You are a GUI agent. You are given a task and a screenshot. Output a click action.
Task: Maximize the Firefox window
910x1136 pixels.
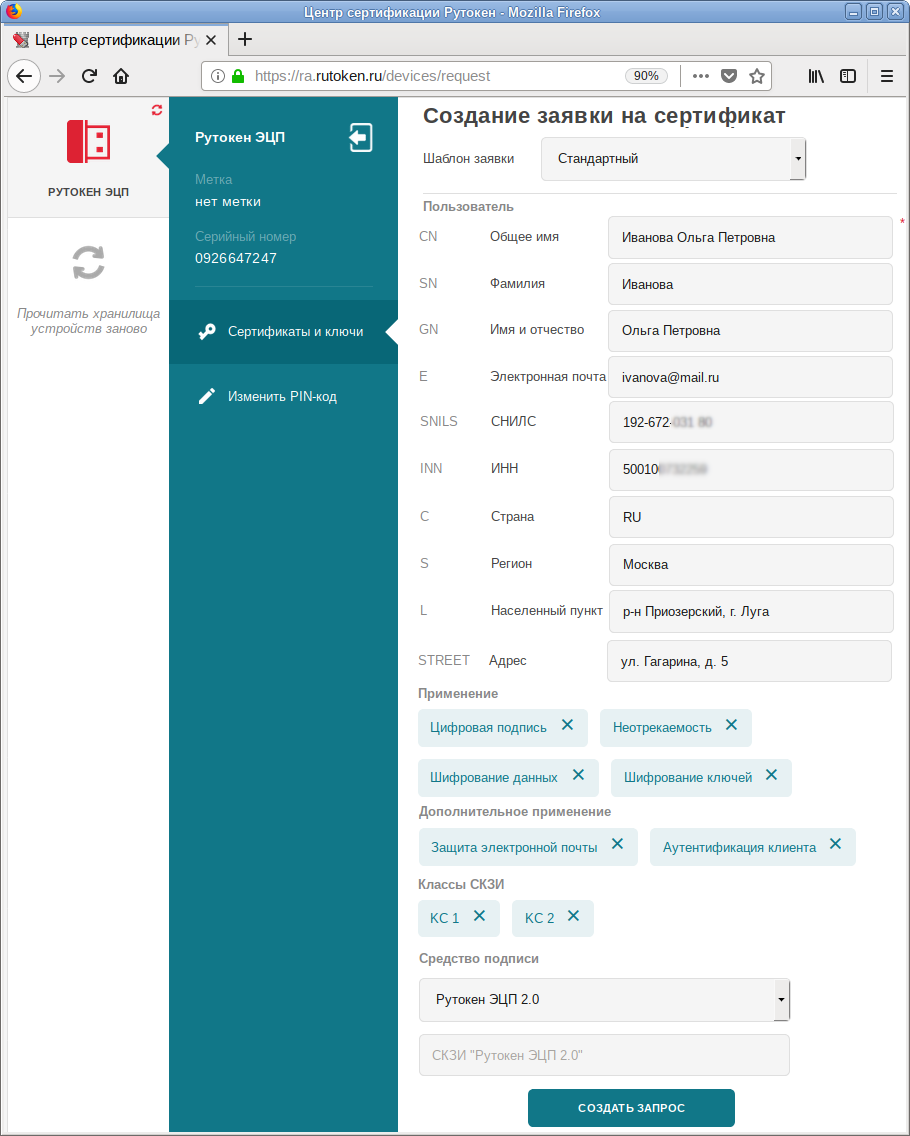pos(874,12)
